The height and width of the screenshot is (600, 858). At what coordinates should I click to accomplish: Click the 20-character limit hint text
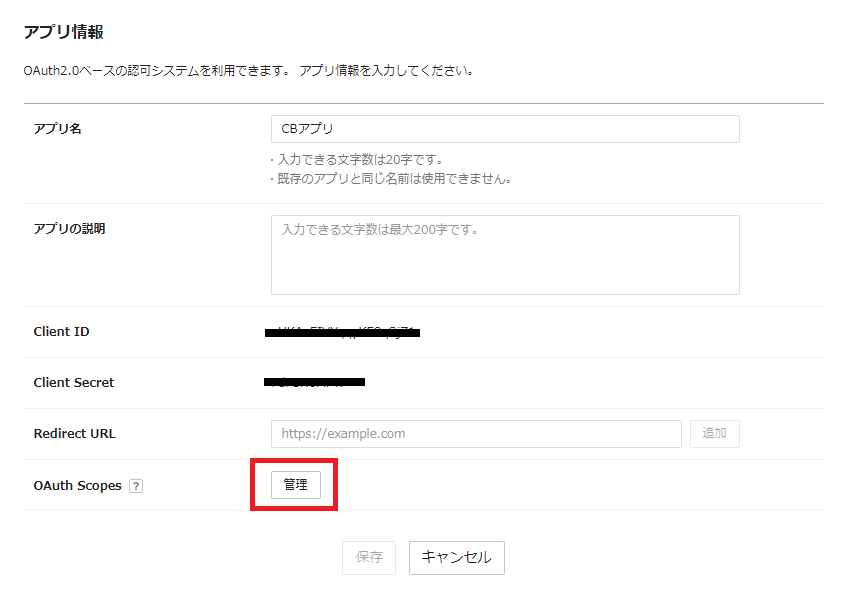(356, 160)
